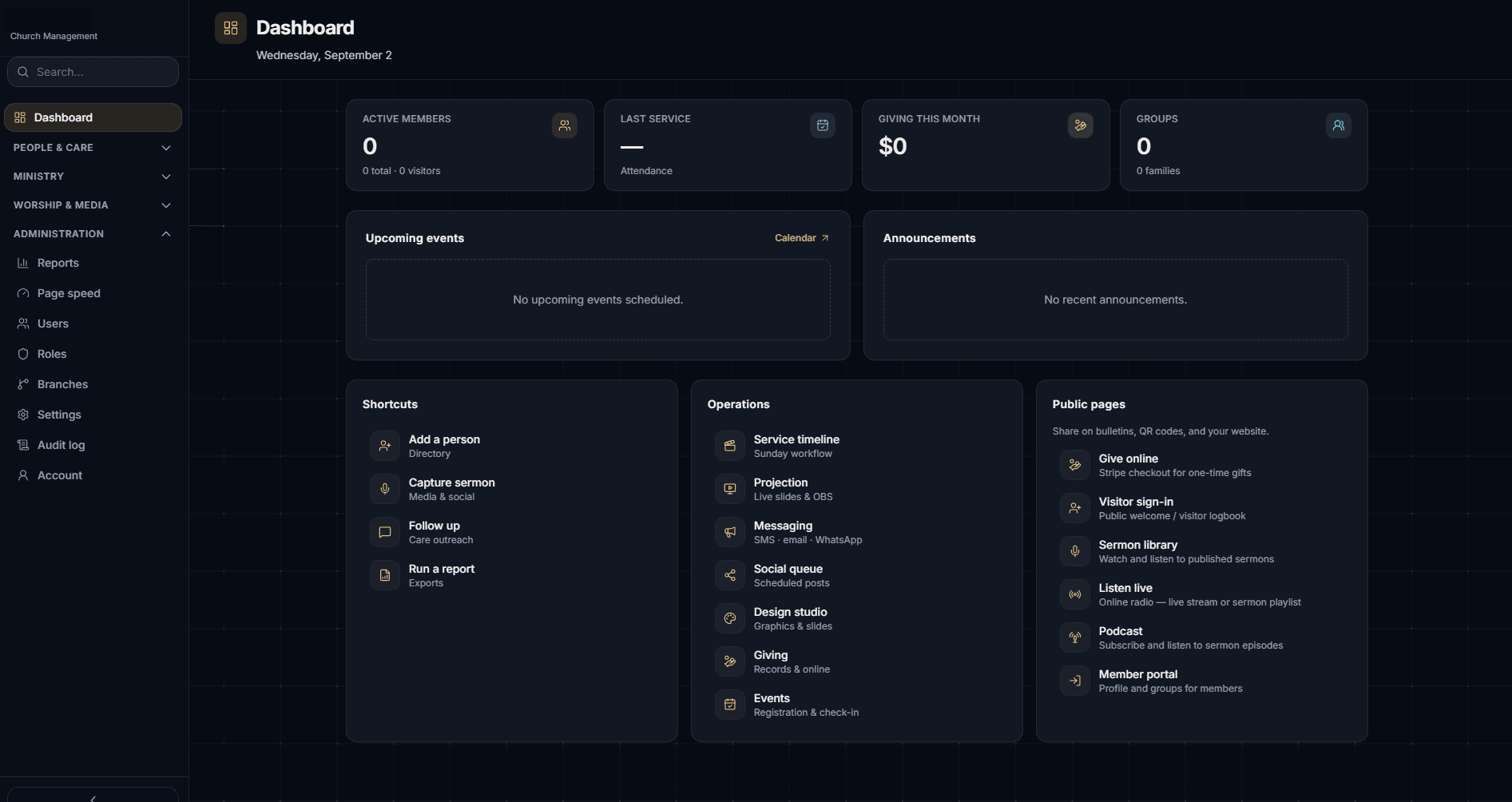
Task: Click the Service timeline icon
Action: [x=730, y=446]
